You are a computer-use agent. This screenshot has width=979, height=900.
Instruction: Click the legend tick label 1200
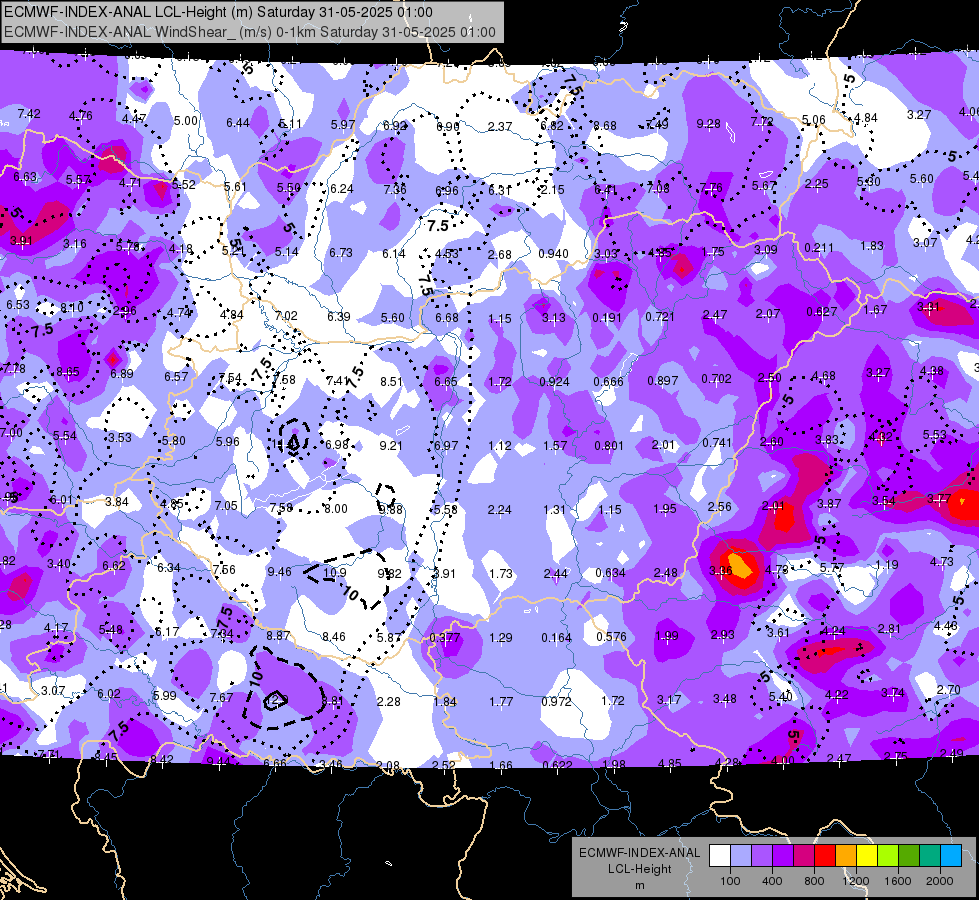(x=856, y=881)
